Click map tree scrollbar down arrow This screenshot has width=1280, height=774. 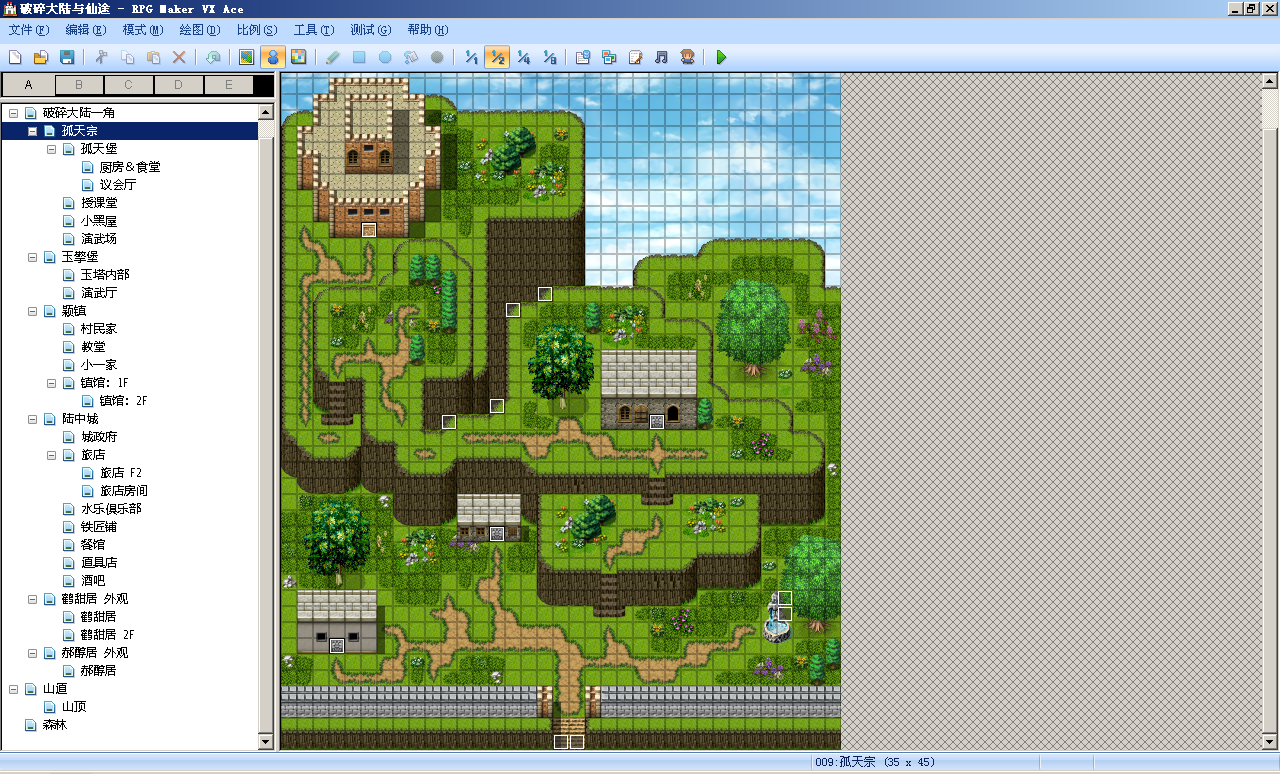click(x=266, y=742)
